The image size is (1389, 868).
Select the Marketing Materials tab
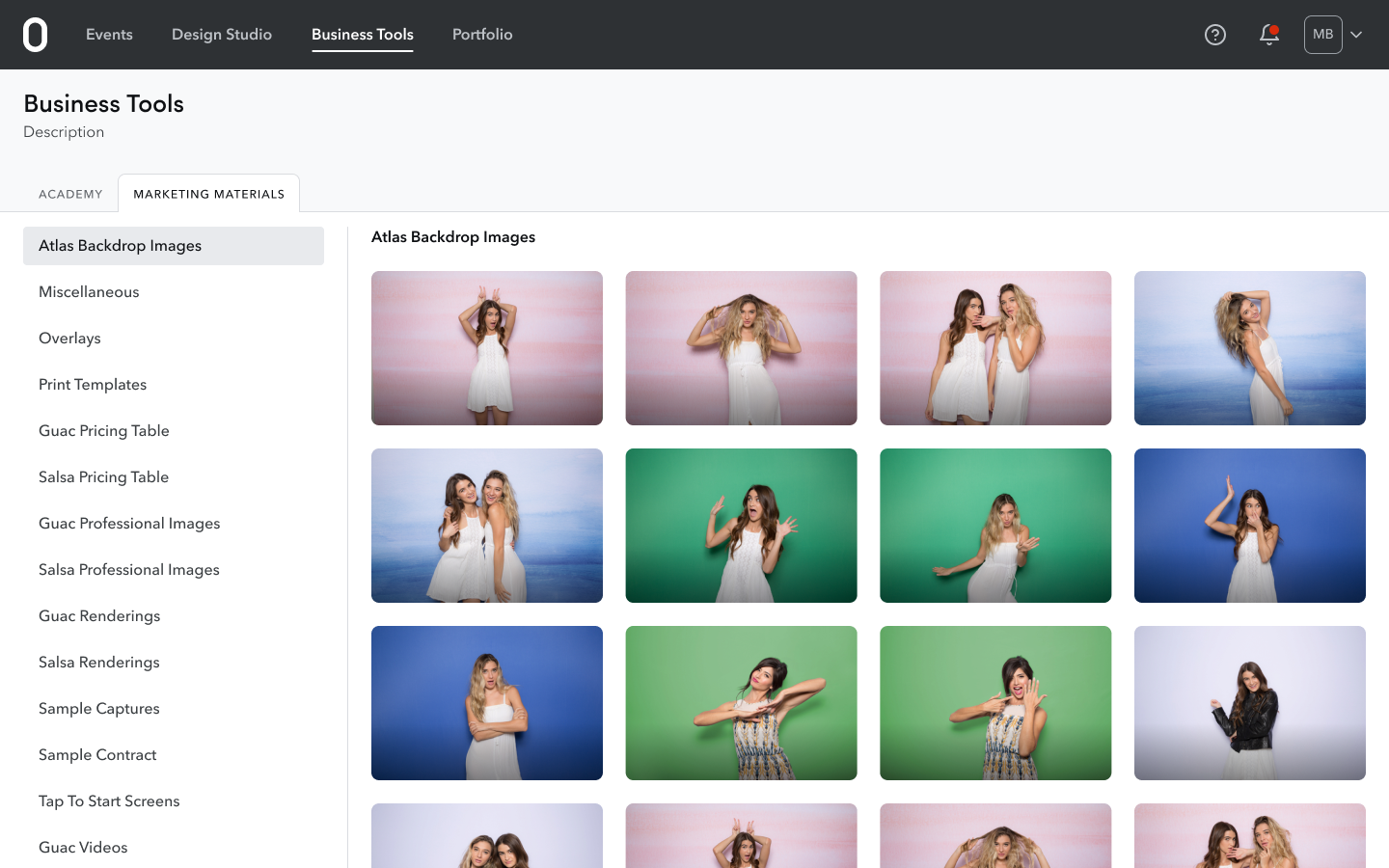(209, 194)
